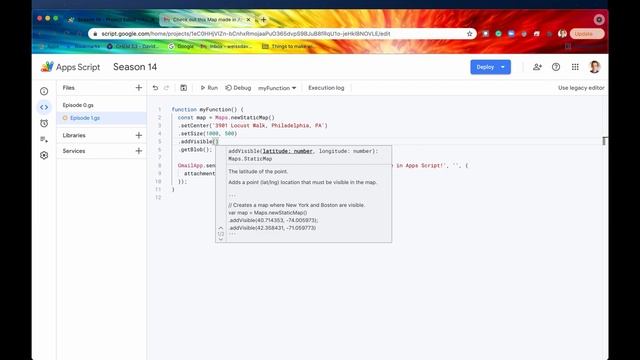Image resolution: width=640 pixels, height=360 pixels.
Task: Open the Google account avatar
Action: click(x=595, y=67)
